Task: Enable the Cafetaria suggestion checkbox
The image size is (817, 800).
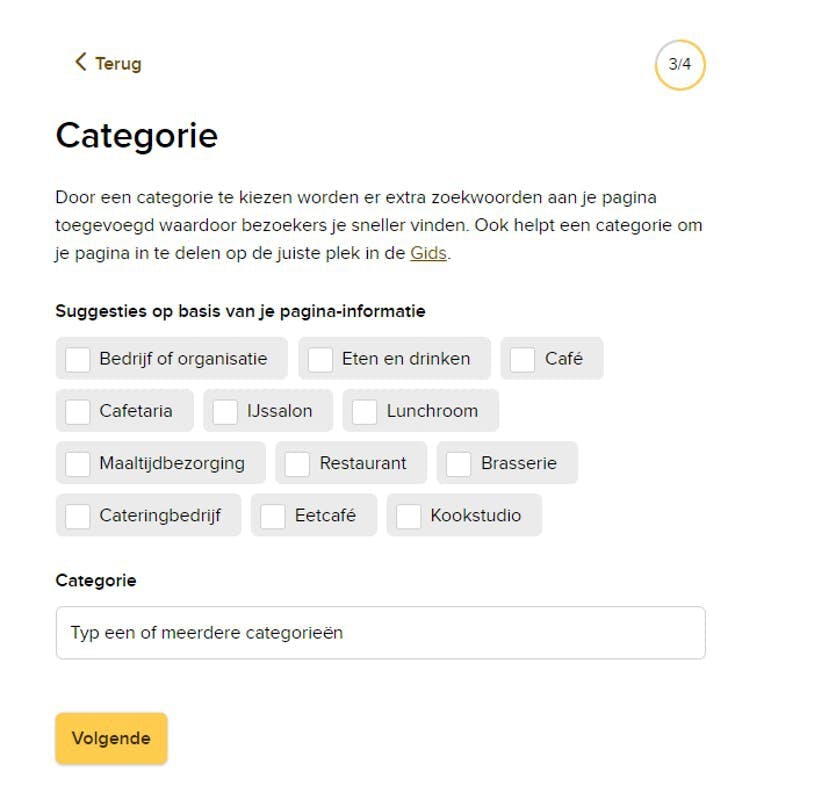Action: click(x=78, y=411)
